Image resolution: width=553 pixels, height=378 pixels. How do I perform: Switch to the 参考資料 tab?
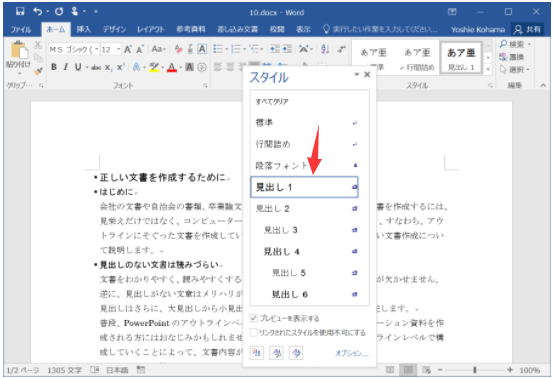(x=190, y=29)
